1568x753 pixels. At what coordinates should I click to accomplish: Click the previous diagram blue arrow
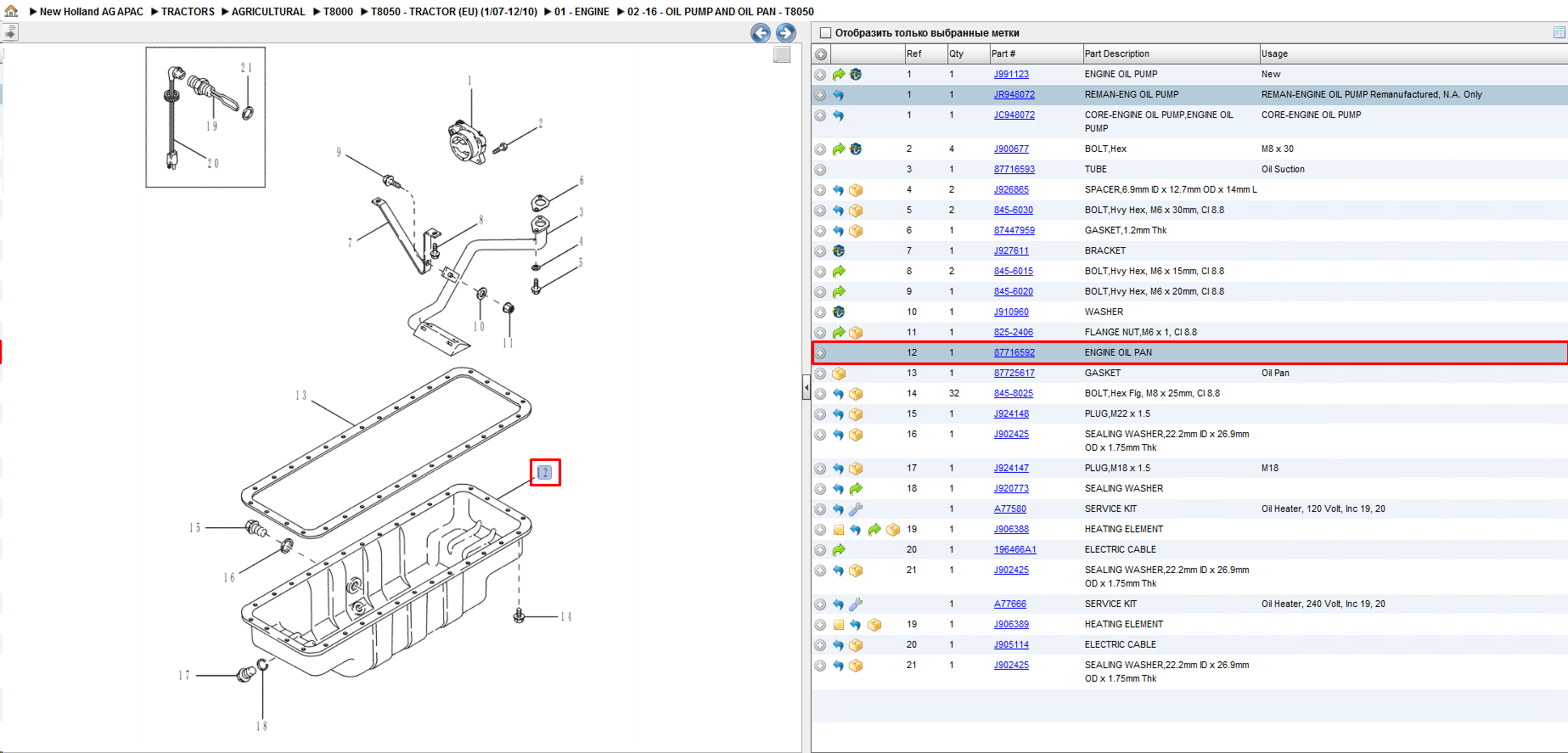761,33
